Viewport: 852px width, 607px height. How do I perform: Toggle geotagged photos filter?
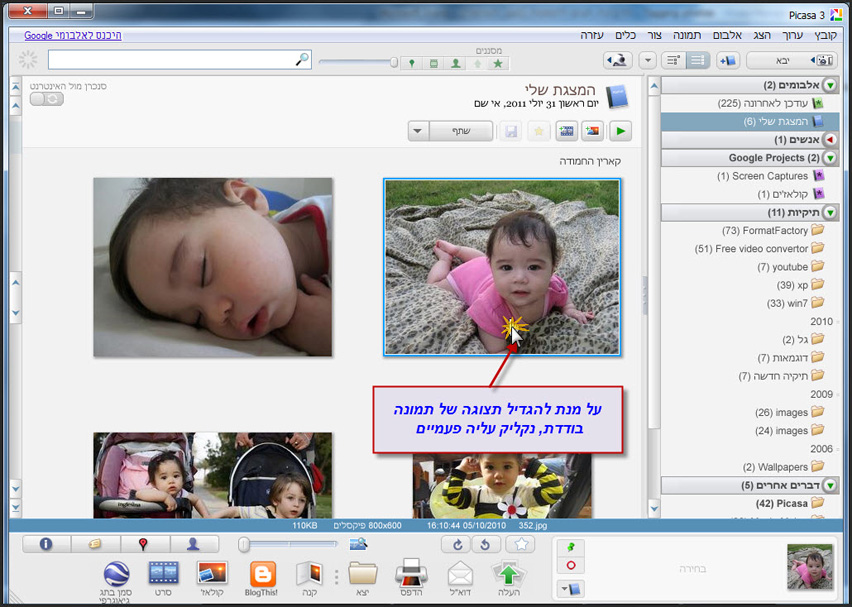click(x=412, y=64)
